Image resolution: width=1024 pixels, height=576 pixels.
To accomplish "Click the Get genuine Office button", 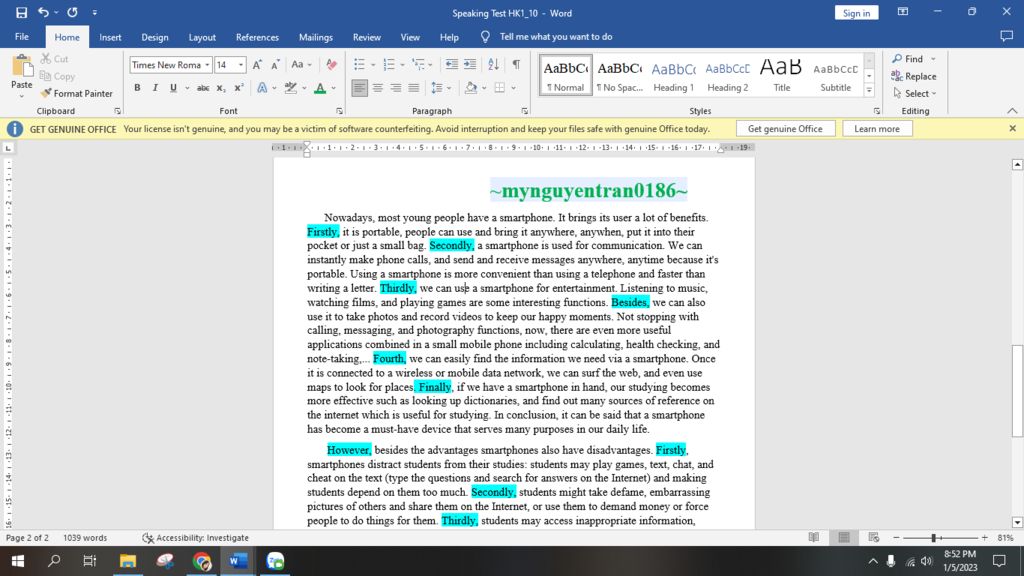I will click(785, 129).
